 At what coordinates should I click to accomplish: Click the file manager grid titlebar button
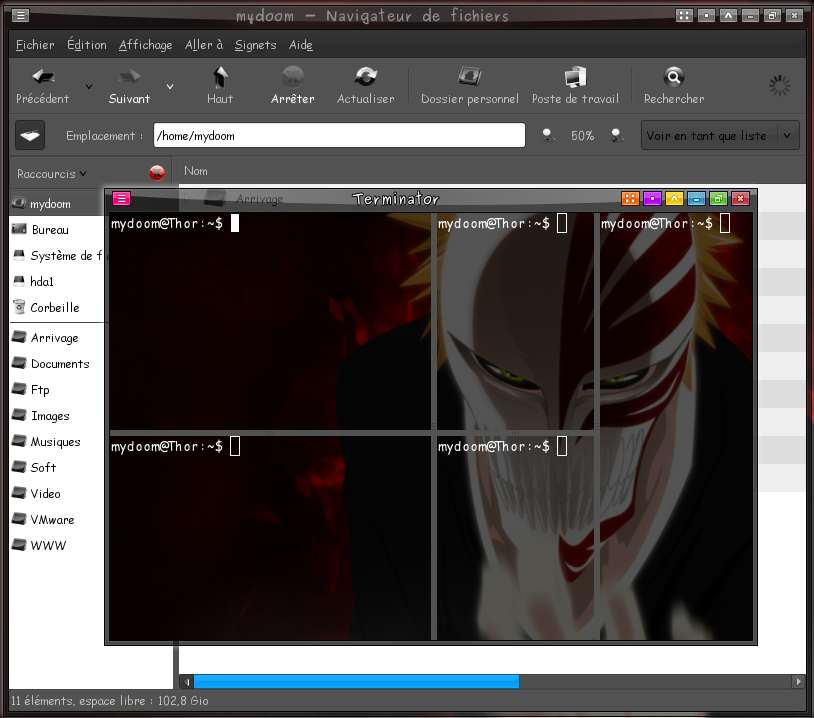(x=684, y=16)
